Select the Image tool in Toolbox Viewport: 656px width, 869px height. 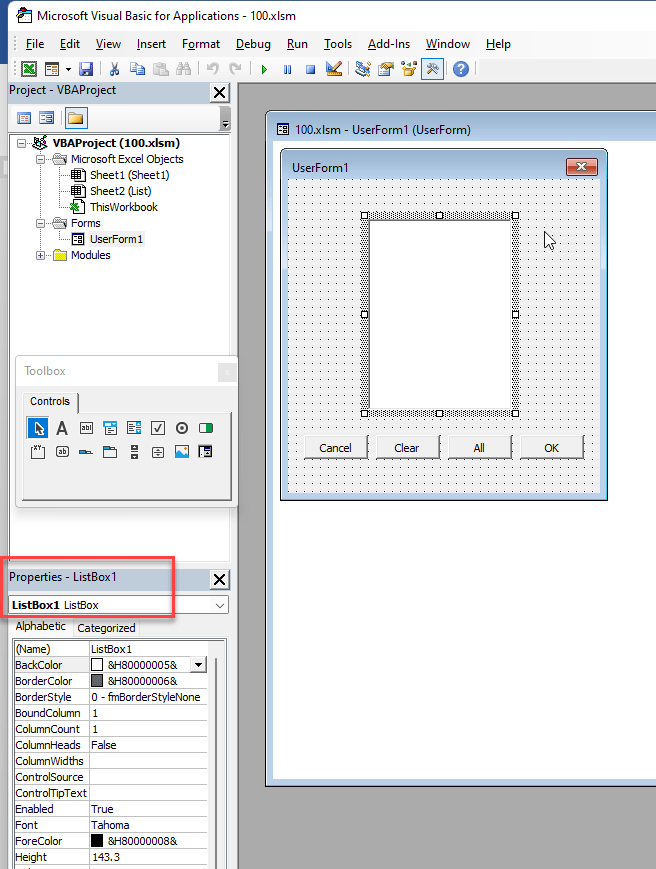point(182,452)
